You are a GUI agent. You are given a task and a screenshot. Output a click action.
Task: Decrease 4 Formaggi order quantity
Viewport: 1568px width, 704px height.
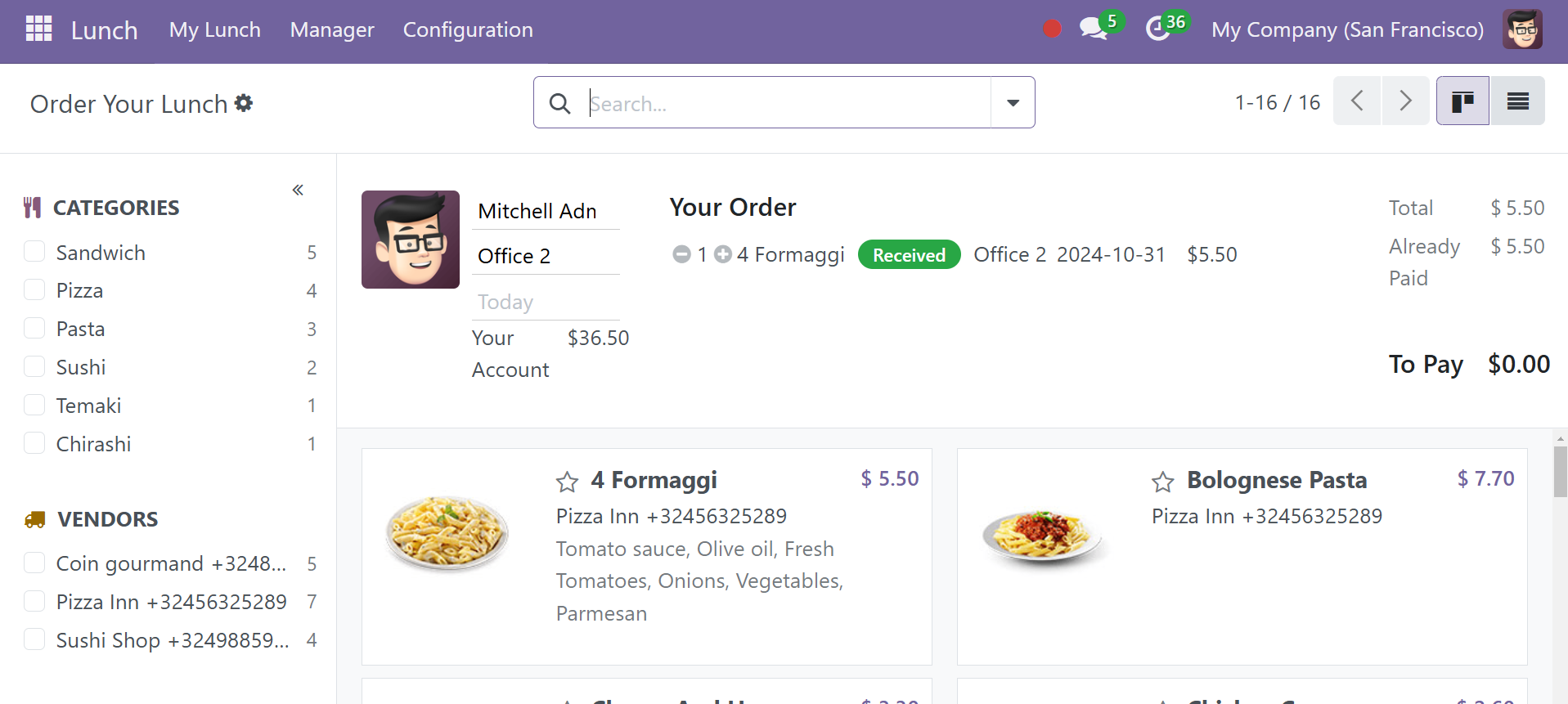pos(681,254)
